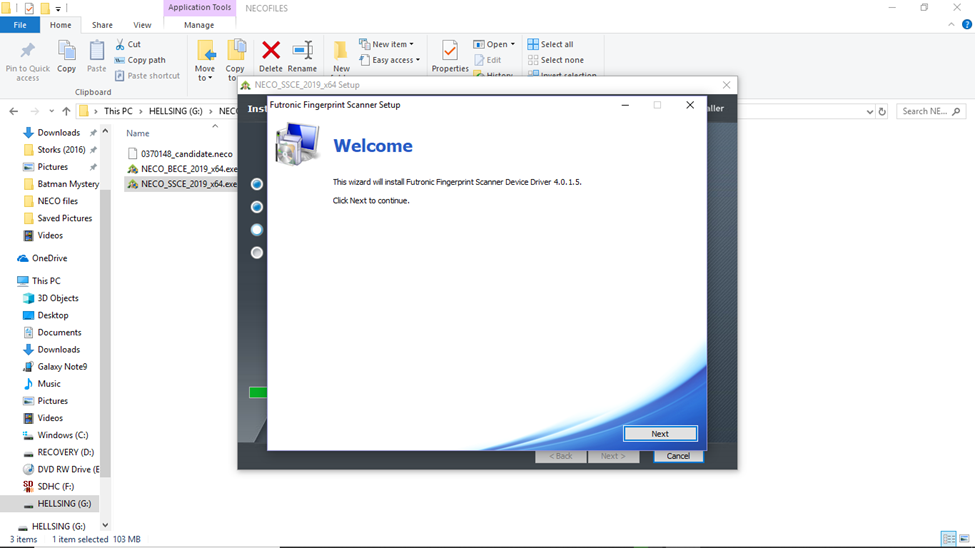
Task: Open the File menu tab
Action: pyautogui.click(x=20, y=25)
